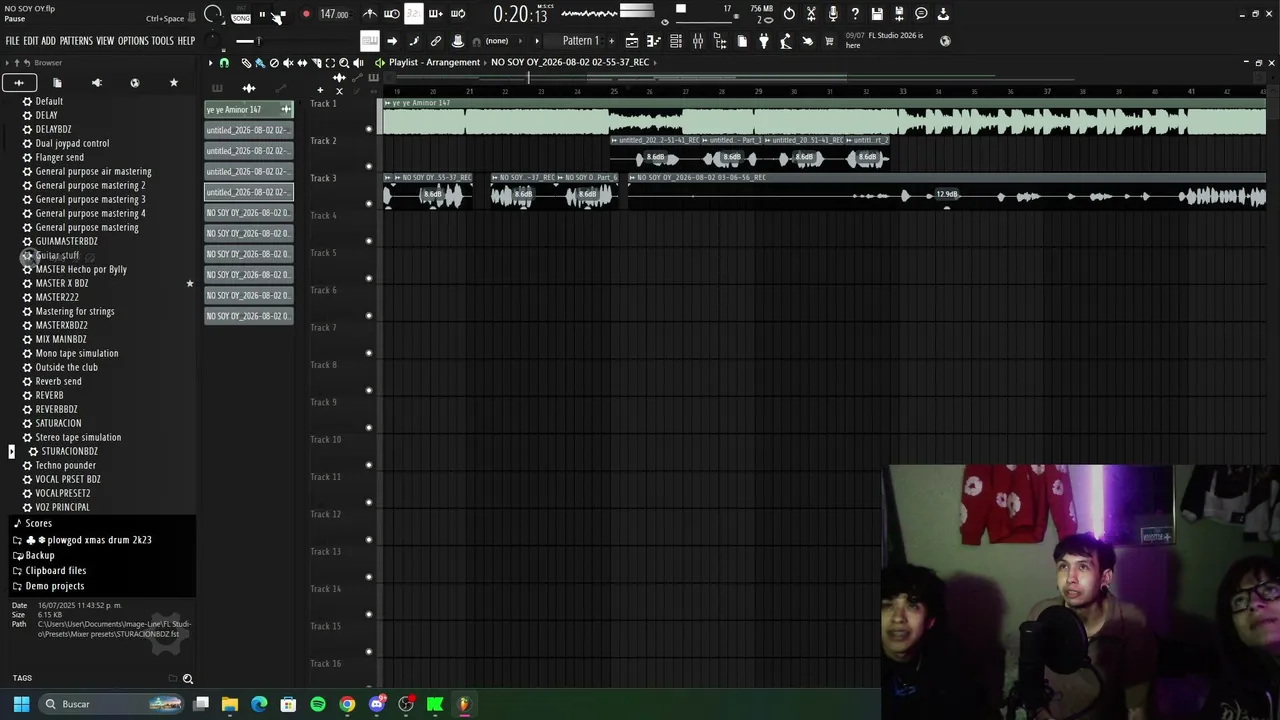Screen dimensions: 1280x720
Task: Open the ADD menu
Action: 48,41
